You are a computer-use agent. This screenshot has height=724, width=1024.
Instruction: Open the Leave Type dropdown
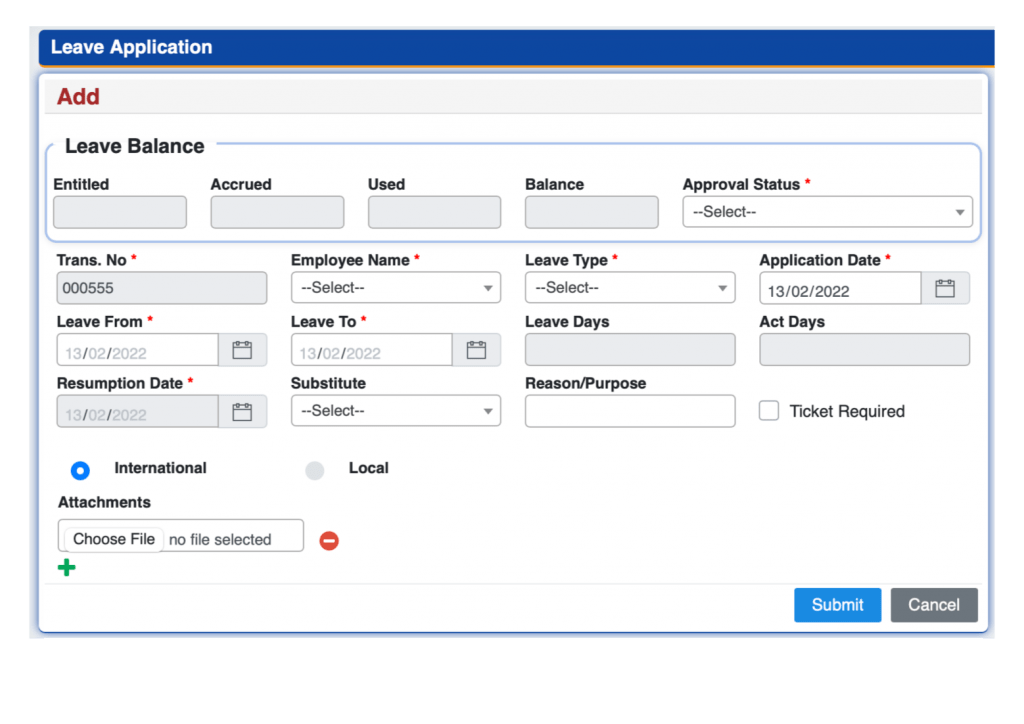click(629, 287)
